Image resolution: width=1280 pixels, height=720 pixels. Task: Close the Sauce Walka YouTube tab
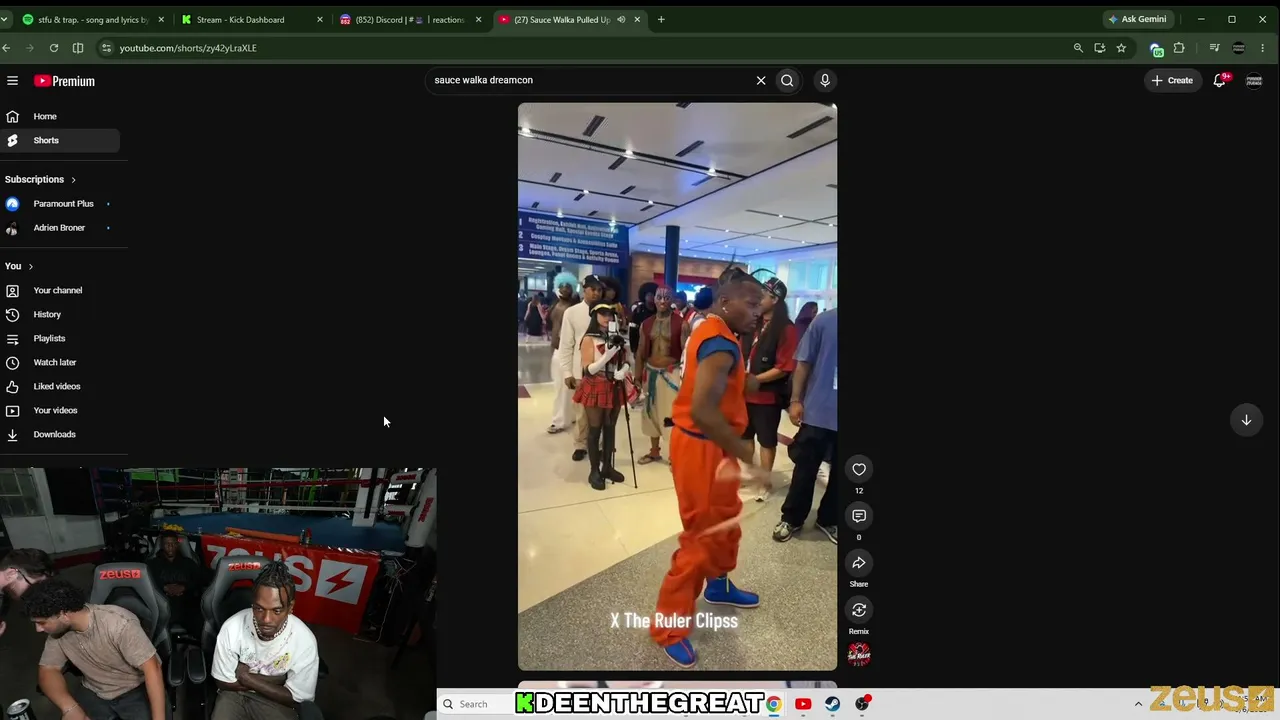pos(637,19)
